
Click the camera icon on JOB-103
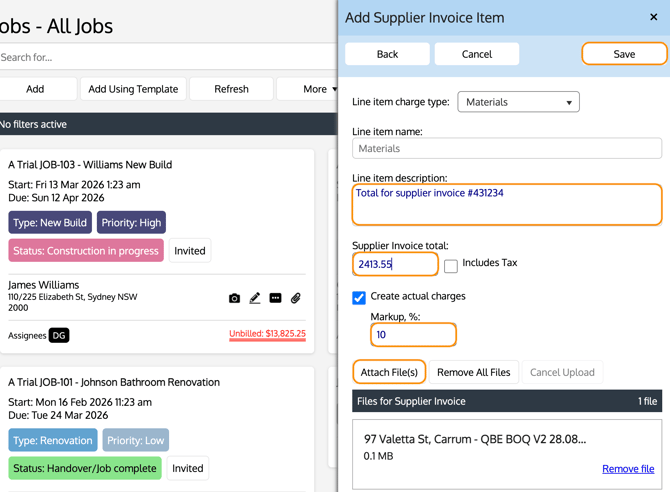[234, 298]
